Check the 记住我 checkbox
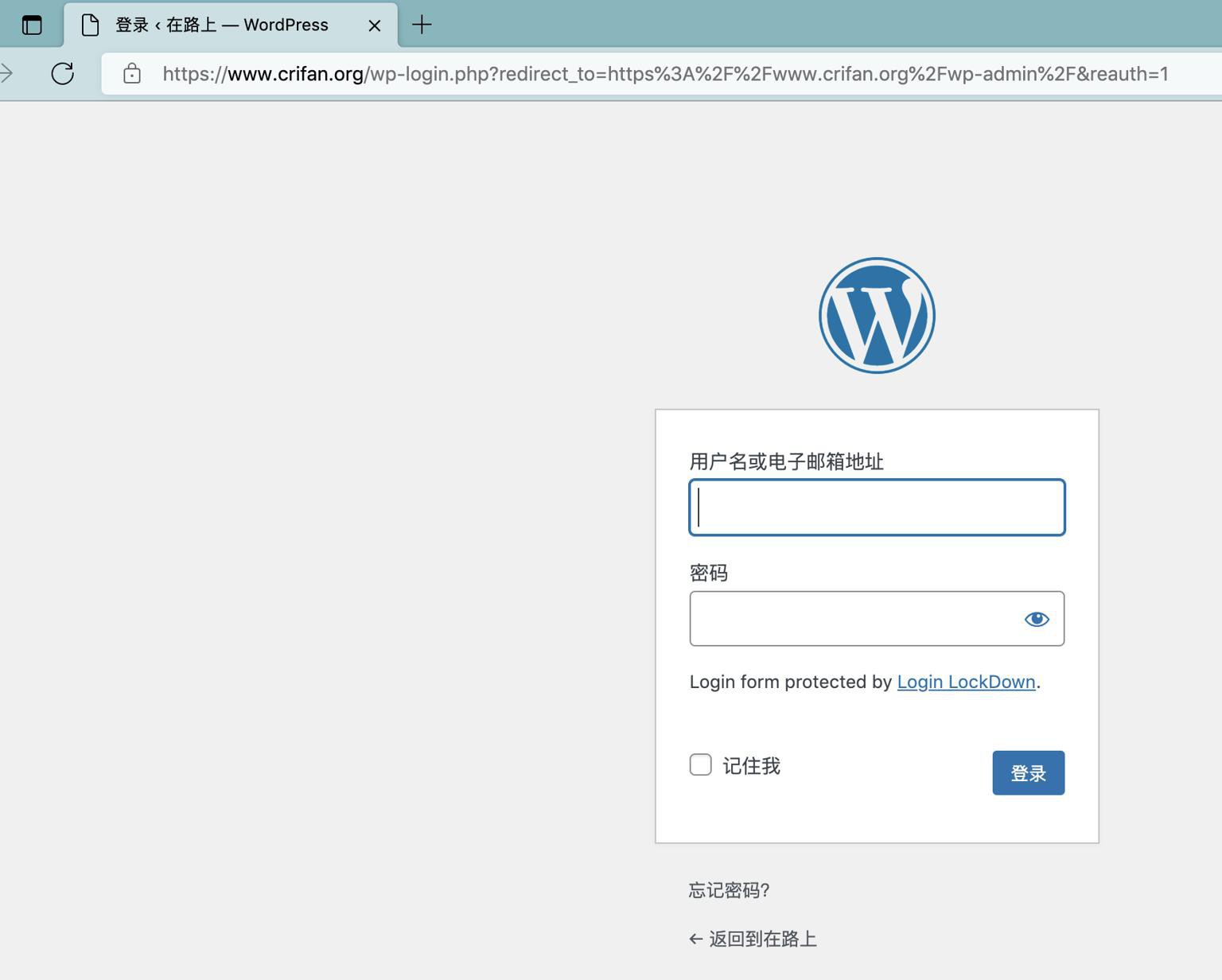 point(700,764)
